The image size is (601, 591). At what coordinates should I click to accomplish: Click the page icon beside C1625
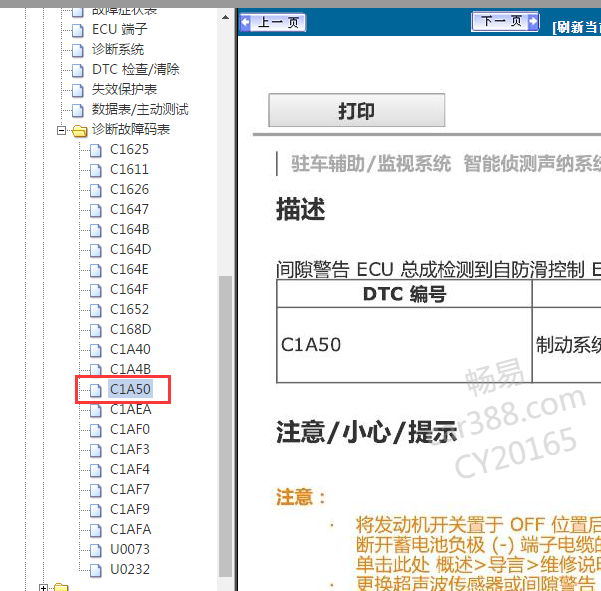pyautogui.click(x=96, y=150)
